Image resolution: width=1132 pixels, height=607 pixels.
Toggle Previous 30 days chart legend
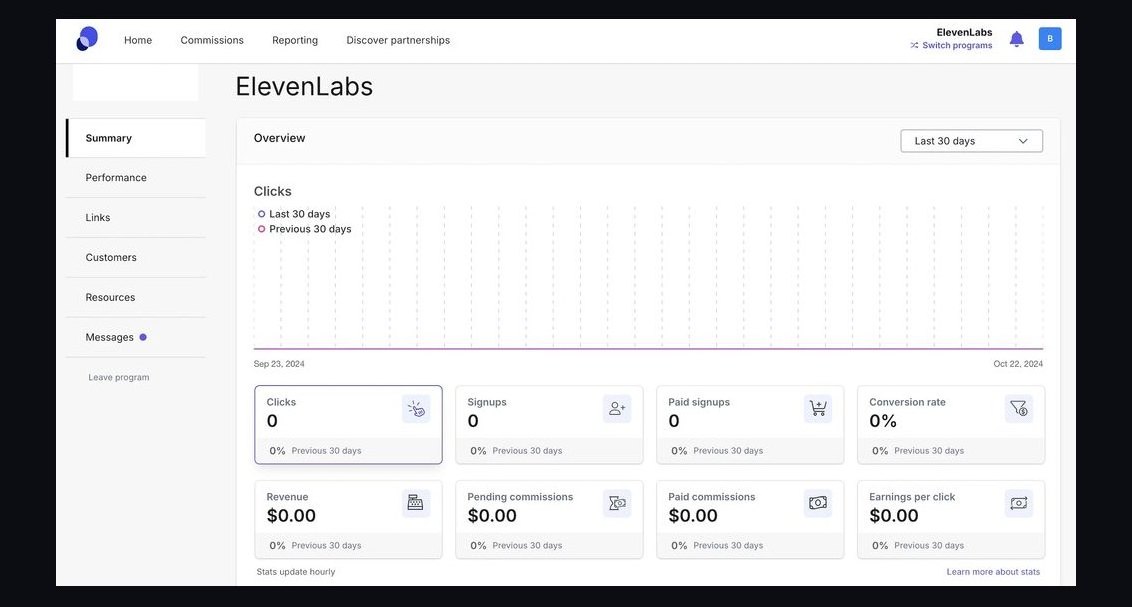(x=304, y=229)
